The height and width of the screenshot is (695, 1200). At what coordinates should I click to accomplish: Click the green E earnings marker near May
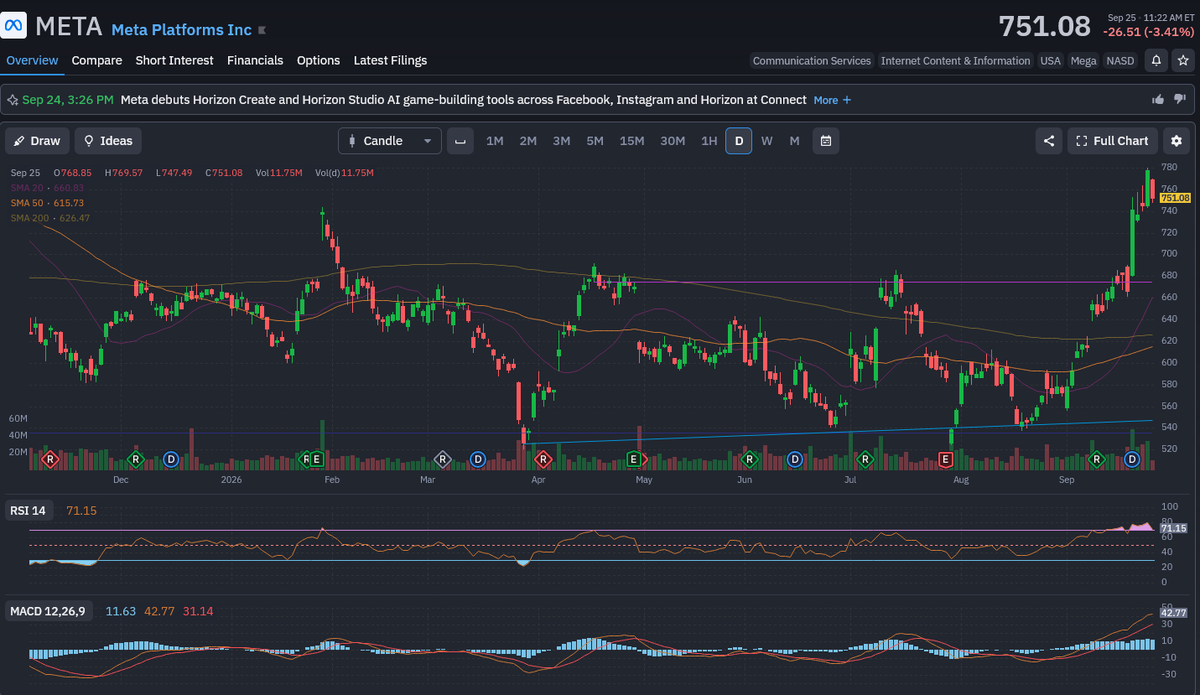(633, 459)
